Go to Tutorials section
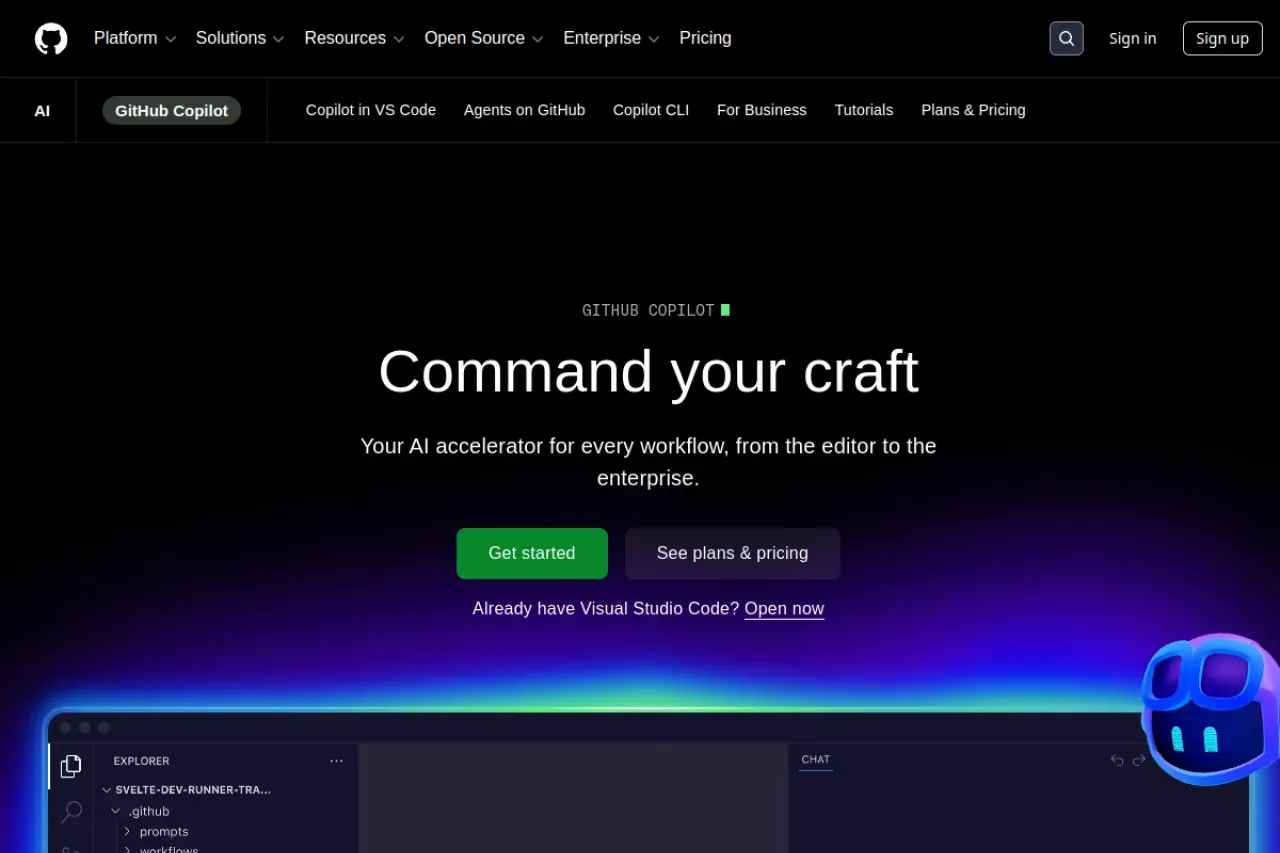Screen dimensions: 1280x853 tap(864, 110)
